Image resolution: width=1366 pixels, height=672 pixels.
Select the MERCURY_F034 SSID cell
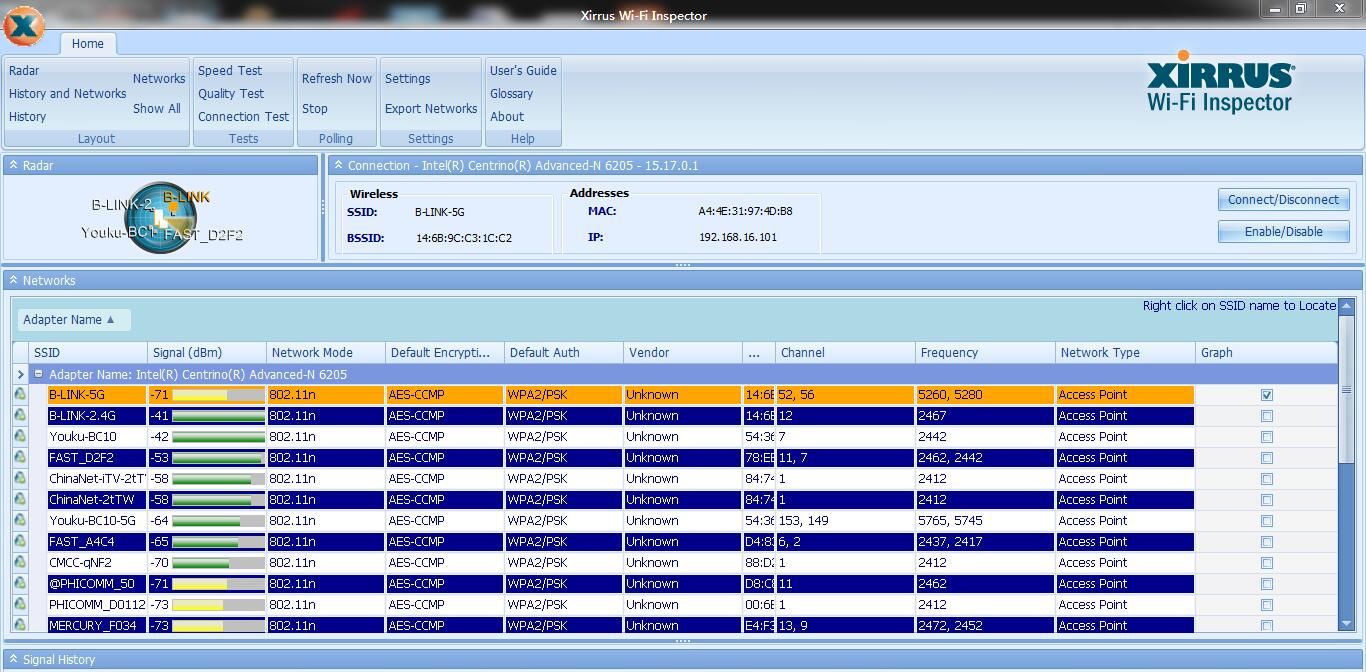point(97,626)
